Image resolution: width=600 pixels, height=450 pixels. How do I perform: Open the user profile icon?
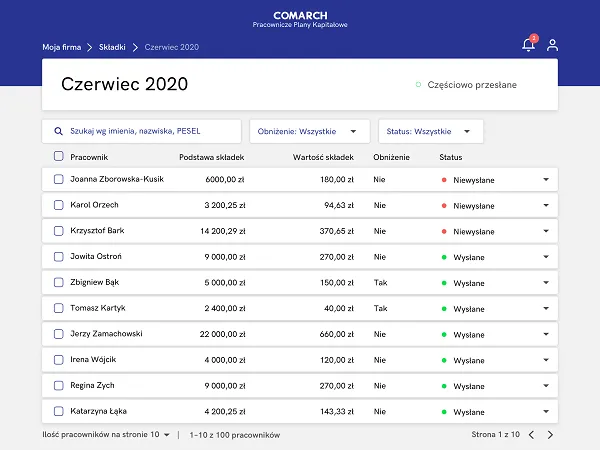click(552, 45)
